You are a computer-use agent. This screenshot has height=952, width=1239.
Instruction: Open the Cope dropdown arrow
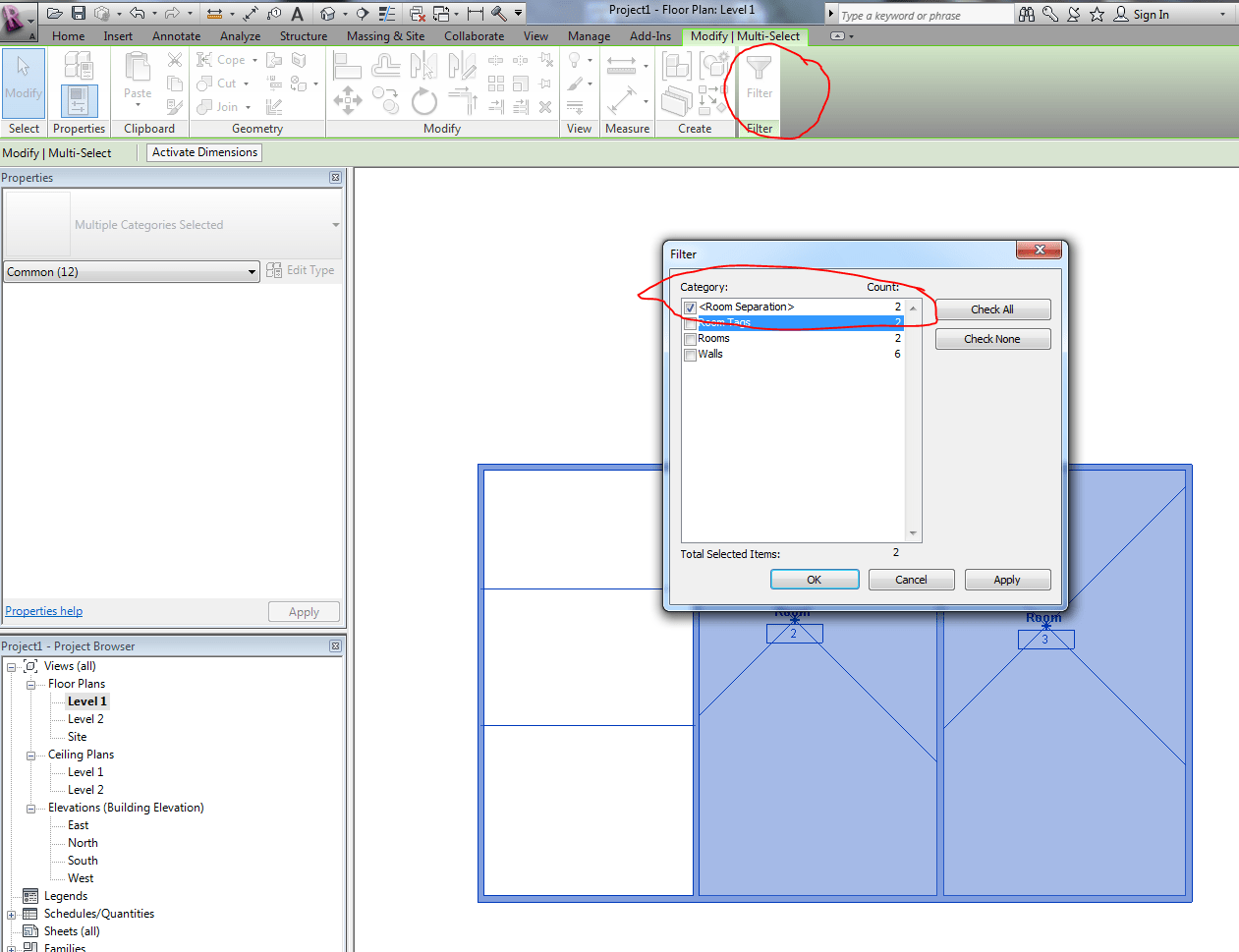(254, 60)
